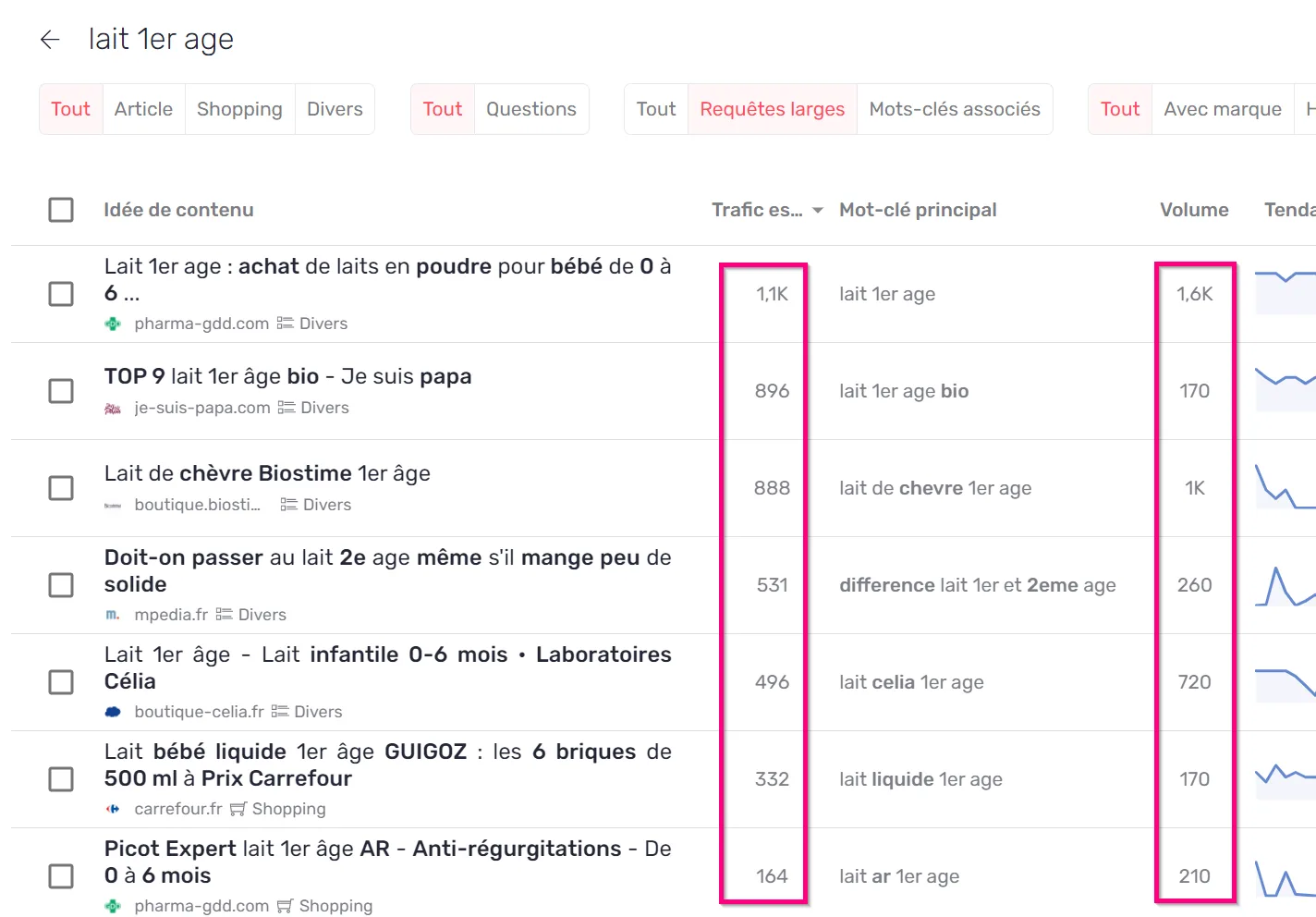The width and height of the screenshot is (1316, 917).
Task: Switch to Mots-clés associés
Action: click(x=955, y=109)
